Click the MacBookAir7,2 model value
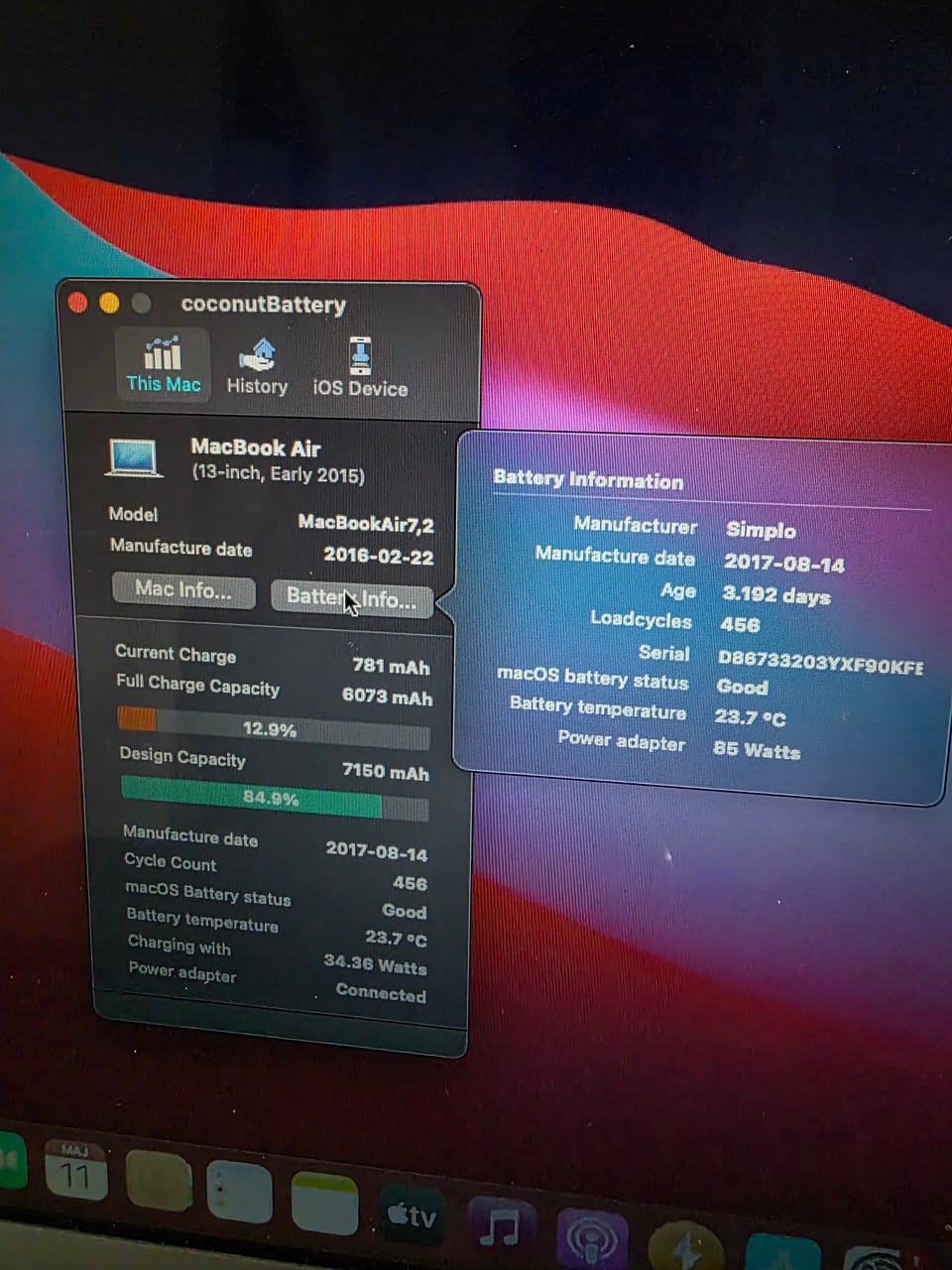Screen dimensions: 952x1270 point(366,523)
